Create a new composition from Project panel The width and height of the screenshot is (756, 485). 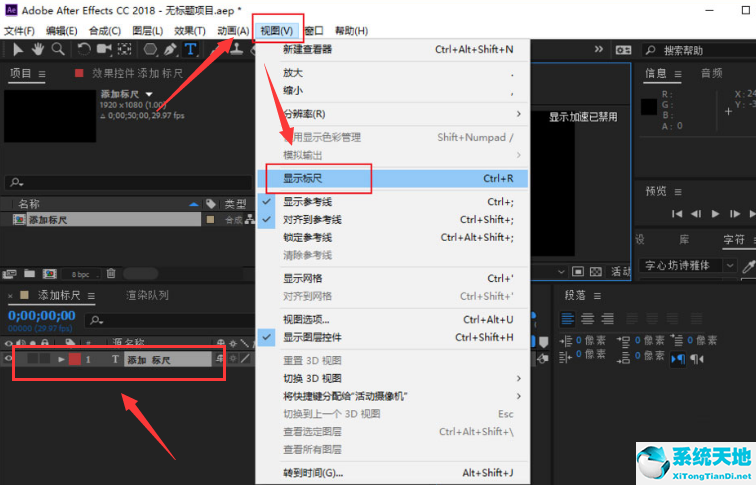coord(50,274)
